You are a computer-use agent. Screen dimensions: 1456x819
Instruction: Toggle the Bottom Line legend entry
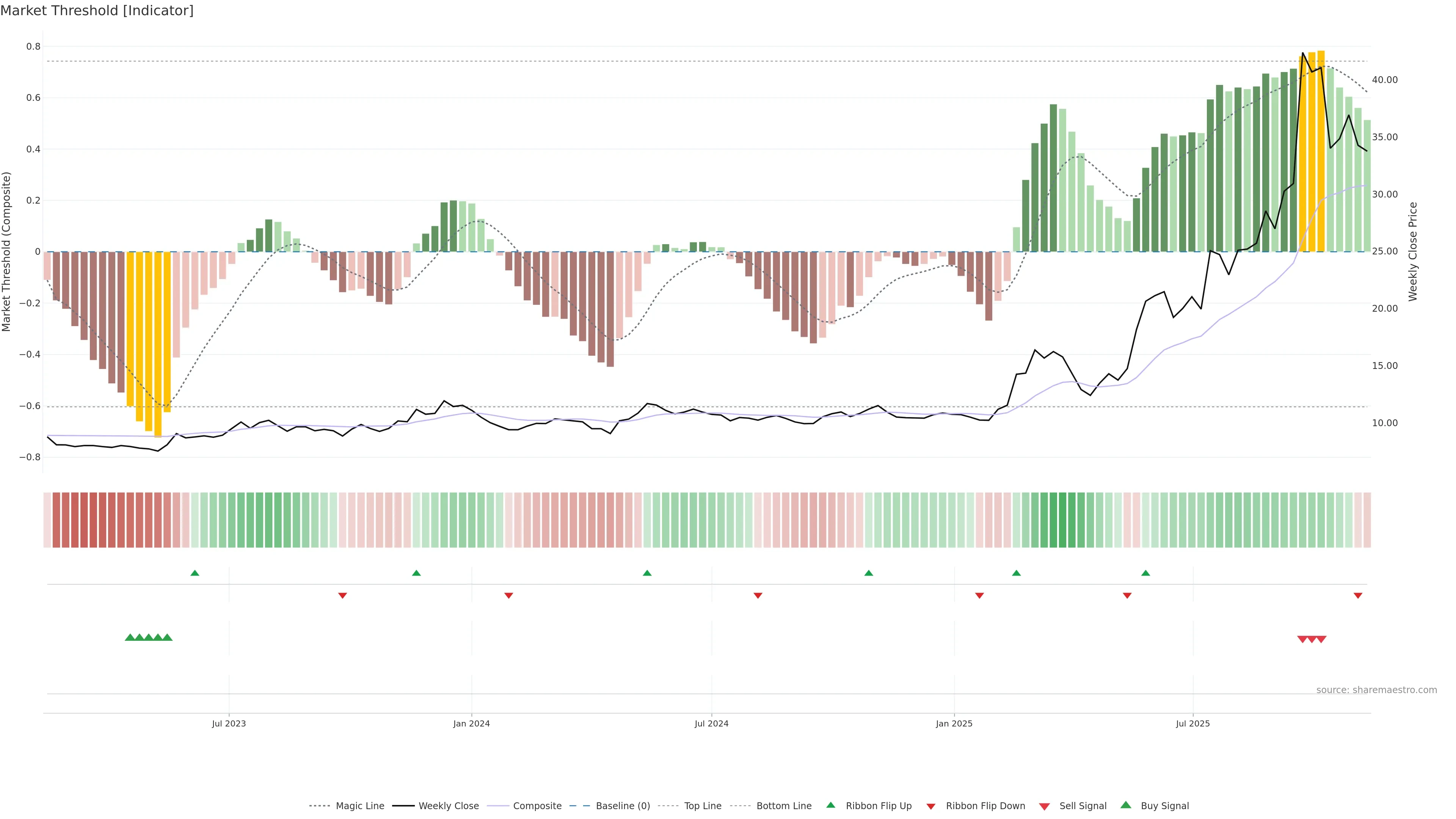783,805
